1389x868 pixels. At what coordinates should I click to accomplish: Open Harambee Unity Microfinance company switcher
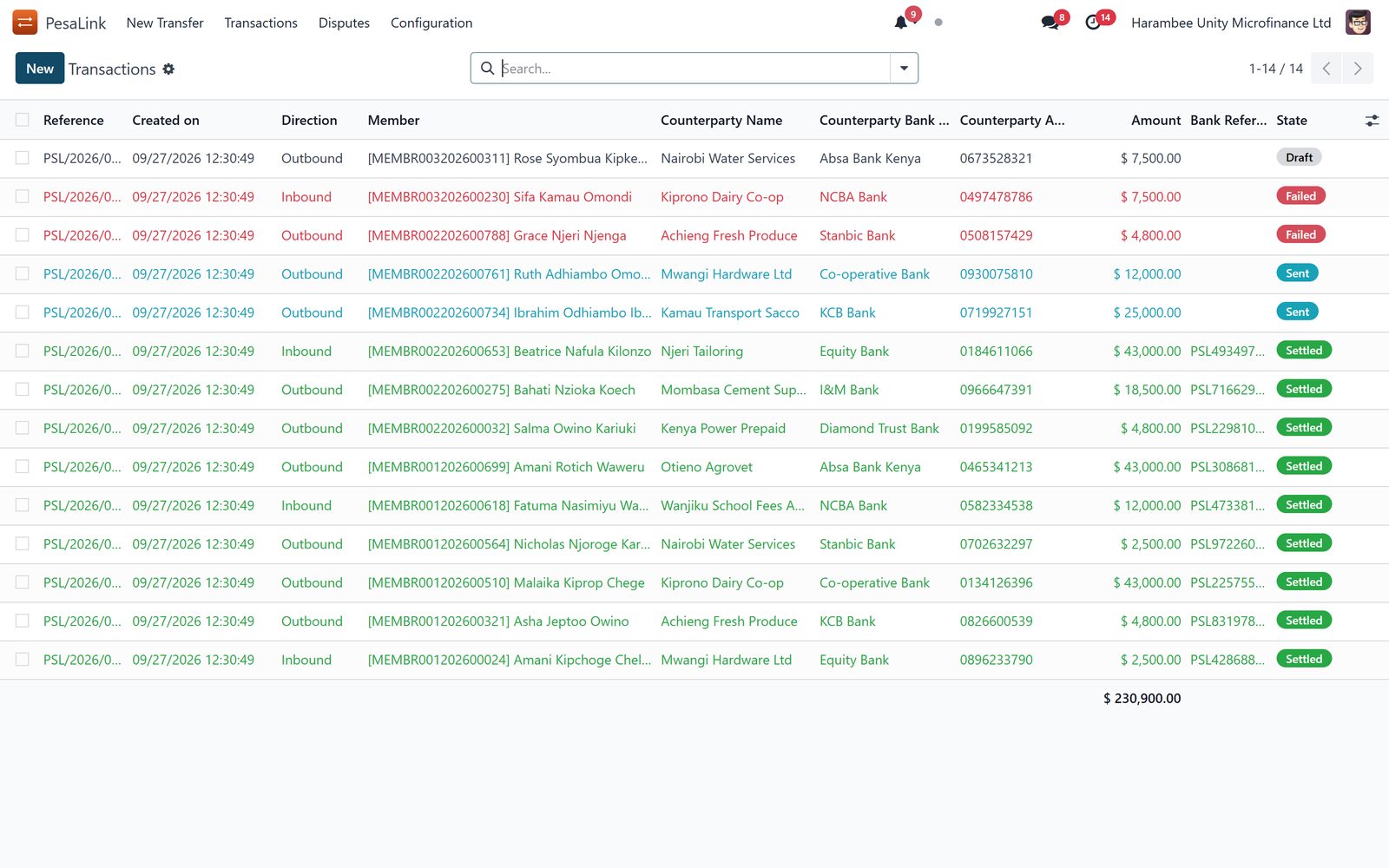click(1231, 23)
